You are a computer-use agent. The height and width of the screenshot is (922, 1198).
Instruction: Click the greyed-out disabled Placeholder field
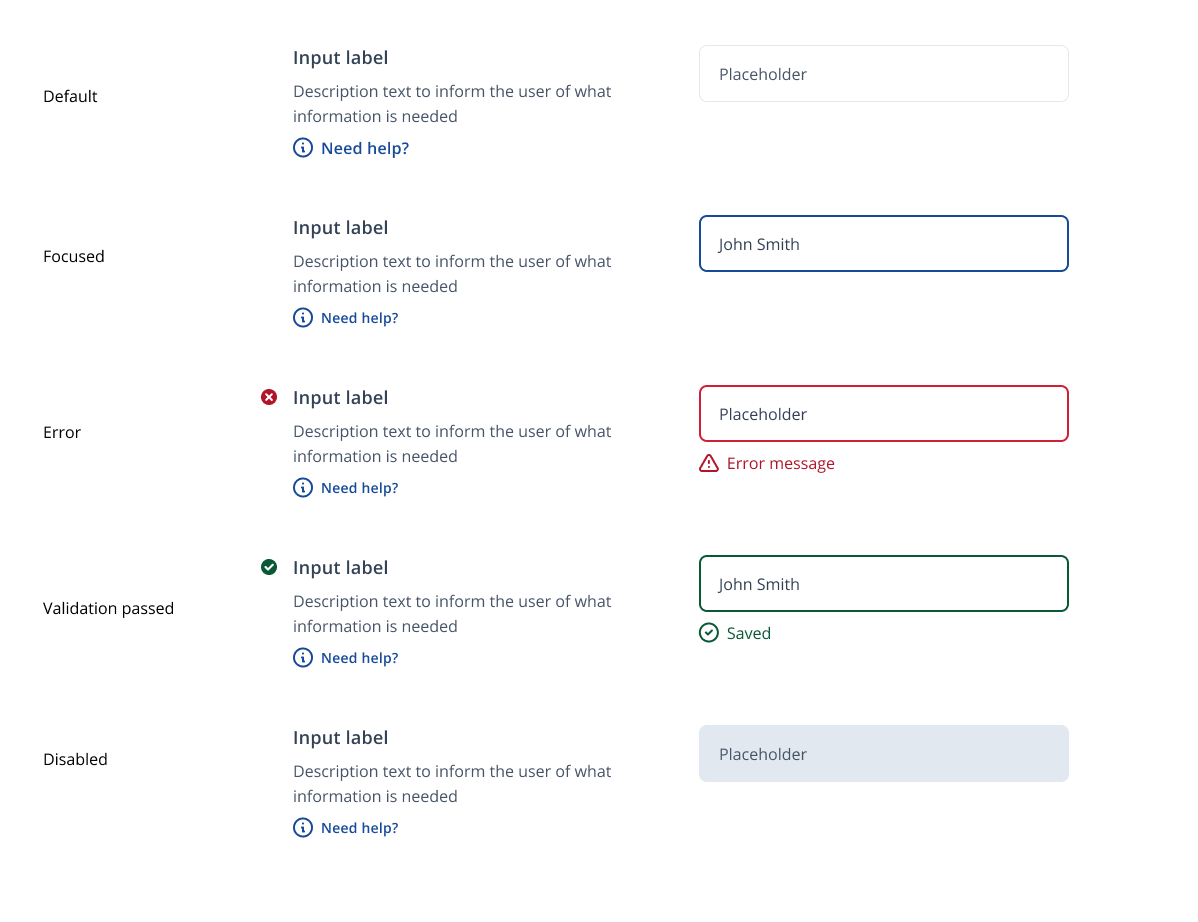884,754
